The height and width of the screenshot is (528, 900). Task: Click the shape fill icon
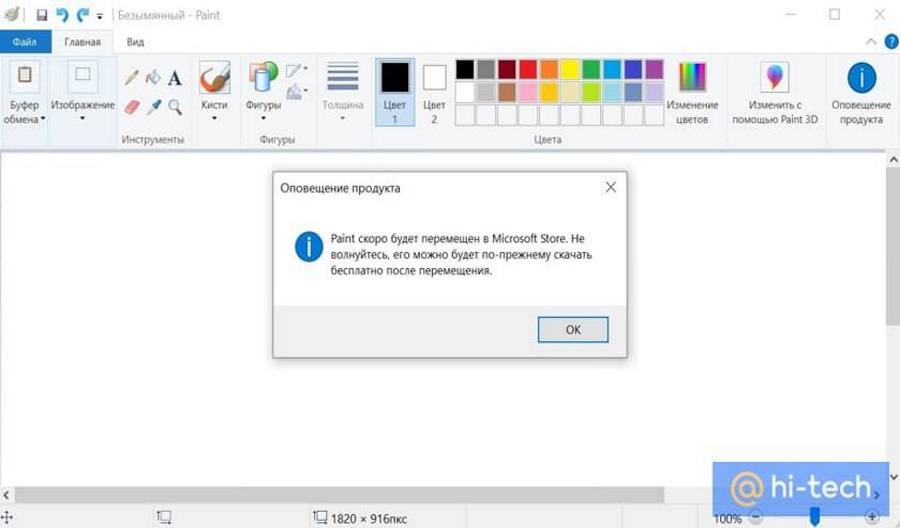pyautogui.click(x=295, y=91)
